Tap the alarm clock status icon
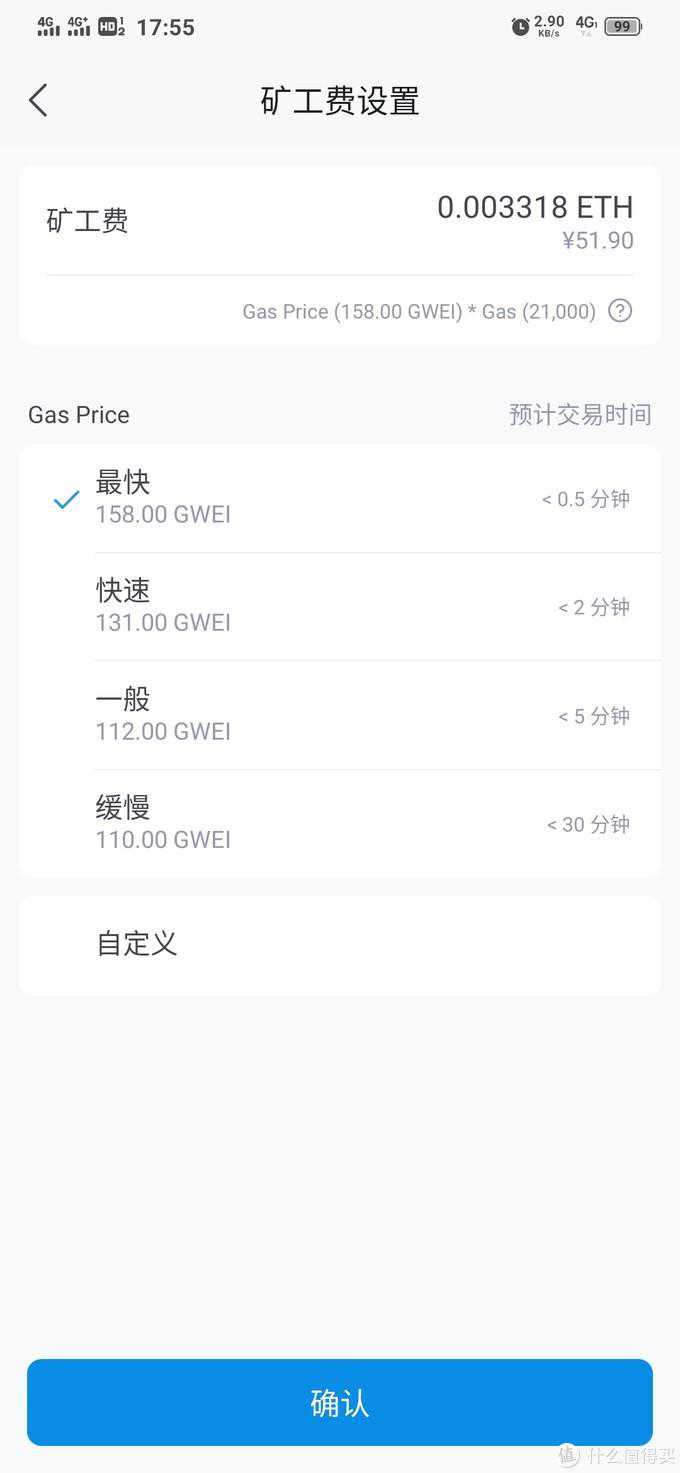Screen dimensions: 680x1473 pyautogui.click(x=520, y=27)
